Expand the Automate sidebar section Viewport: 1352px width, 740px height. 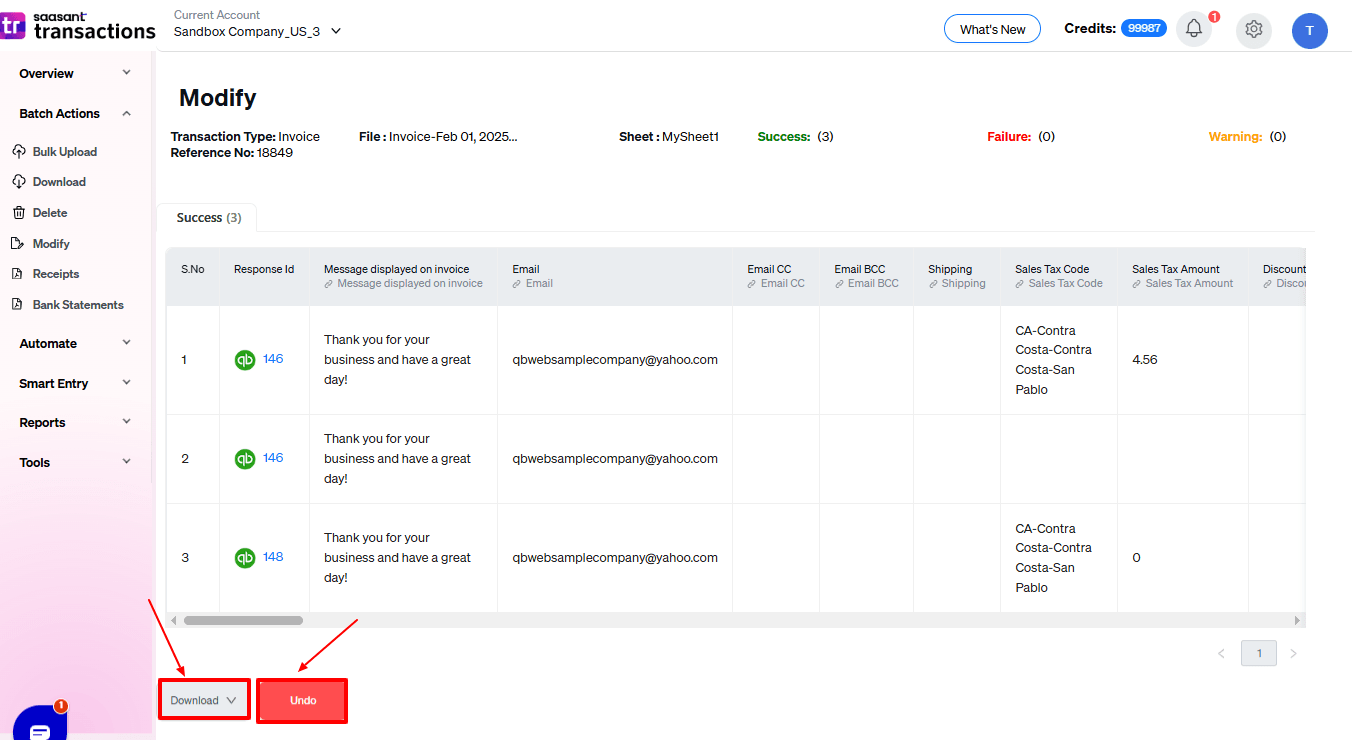tap(75, 343)
